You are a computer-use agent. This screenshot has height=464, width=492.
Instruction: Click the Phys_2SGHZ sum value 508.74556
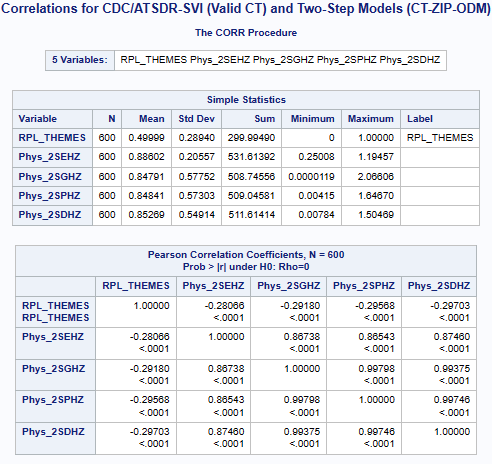pyautogui.click(x=251, y=177)
